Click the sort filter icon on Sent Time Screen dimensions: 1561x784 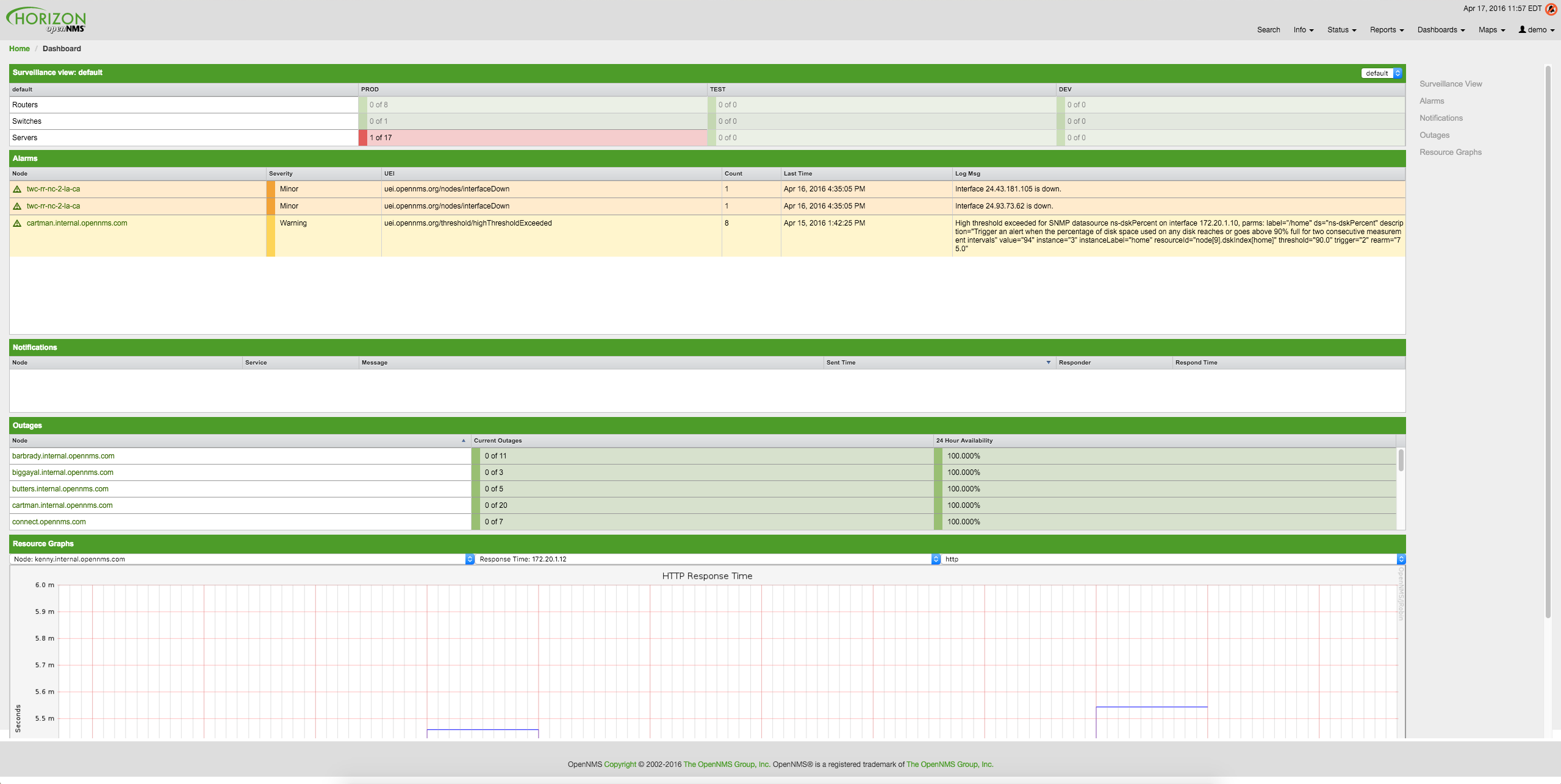(1048, 362)
